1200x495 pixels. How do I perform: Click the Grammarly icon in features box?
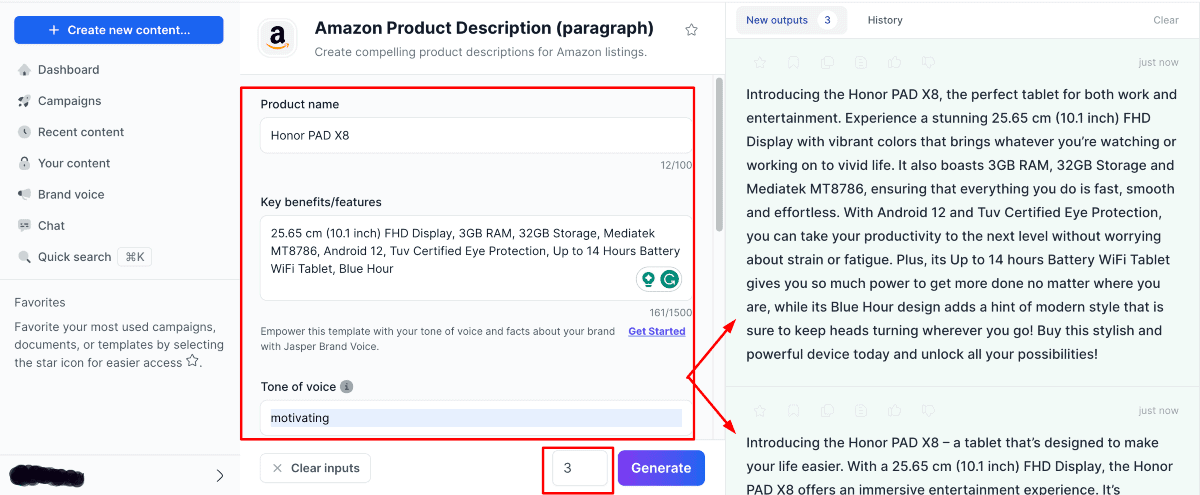click(x=670, y=280)
